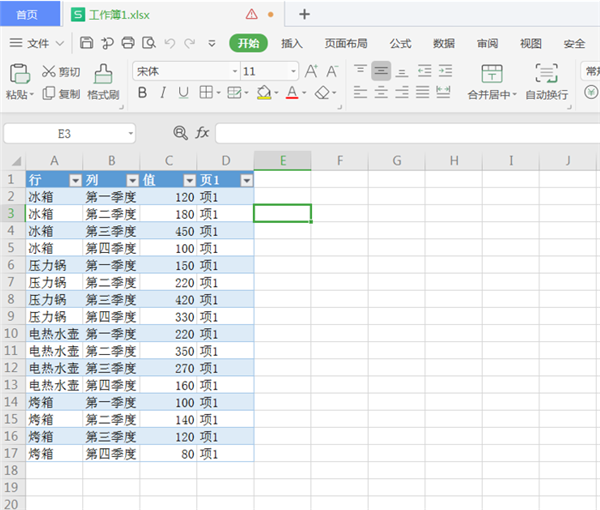The image size is (600, 510).
Task: Expand the font name dropdown (宋体)
Action: pos(235,72)
